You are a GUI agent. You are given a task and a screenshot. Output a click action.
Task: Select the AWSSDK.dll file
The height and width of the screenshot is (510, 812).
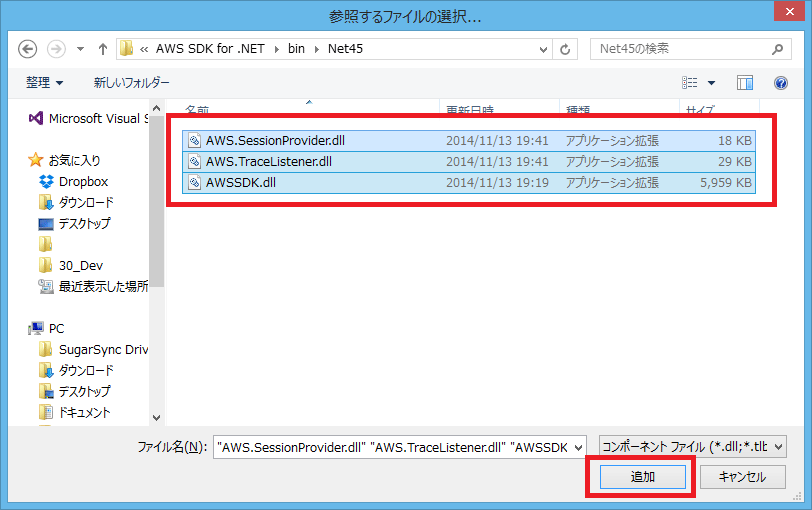pos(469,183)
